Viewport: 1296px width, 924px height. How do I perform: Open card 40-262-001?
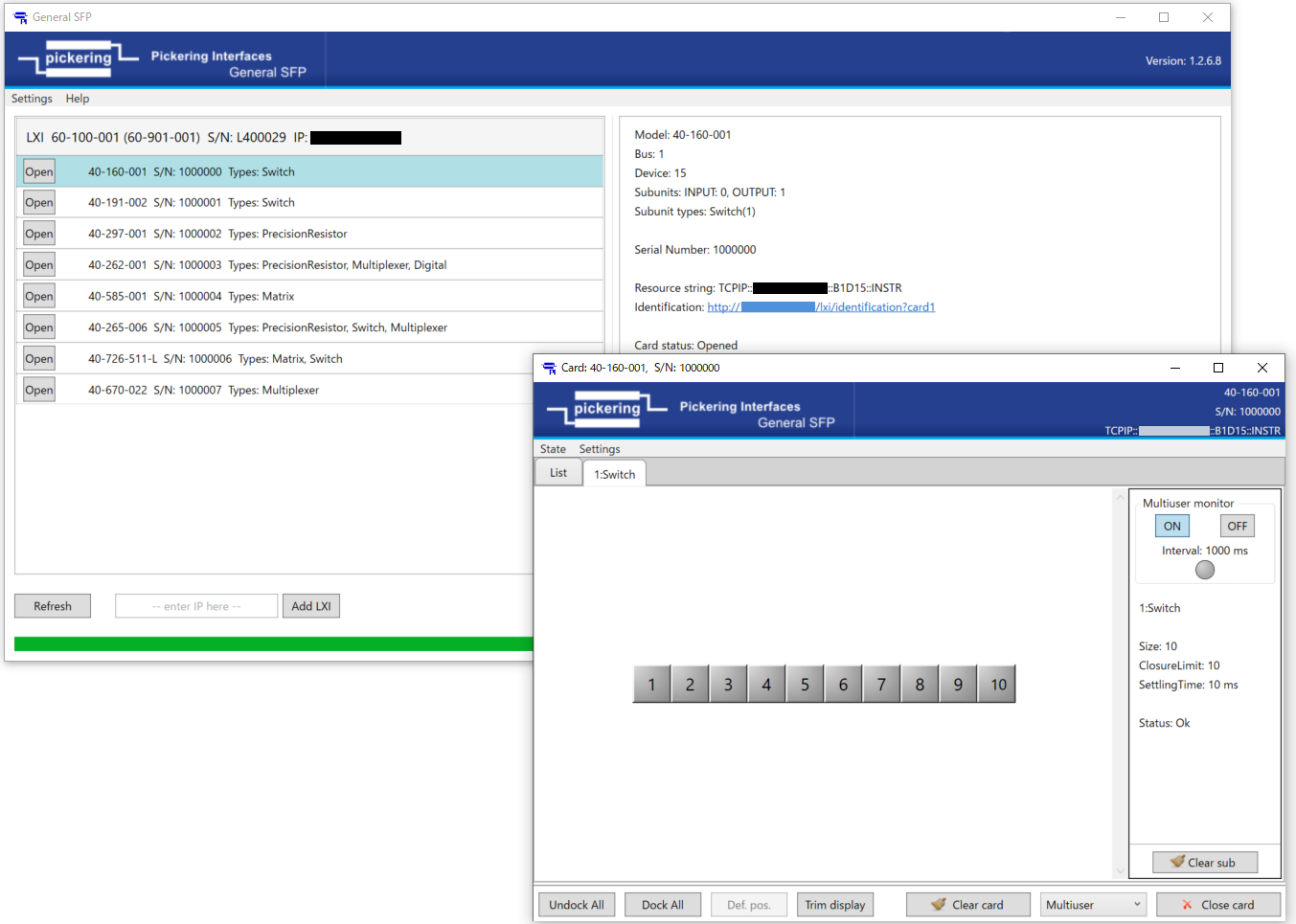click(39, 265)
